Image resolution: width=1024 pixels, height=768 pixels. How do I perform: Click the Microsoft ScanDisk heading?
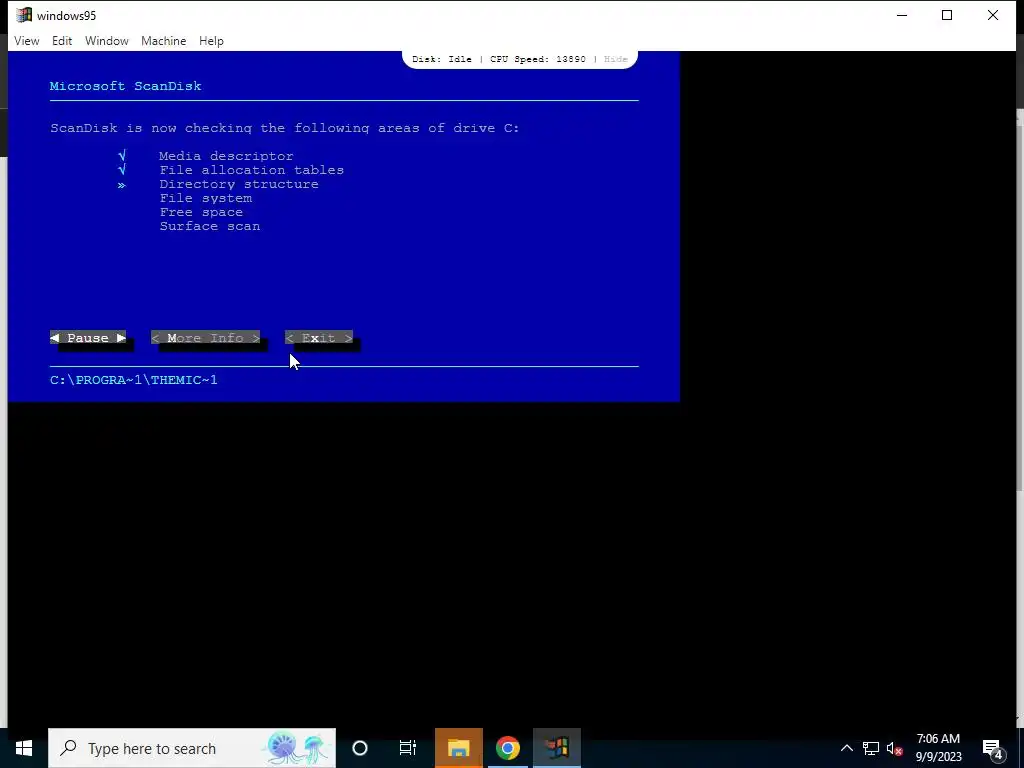pyautogui.click(x=125, y=86)
